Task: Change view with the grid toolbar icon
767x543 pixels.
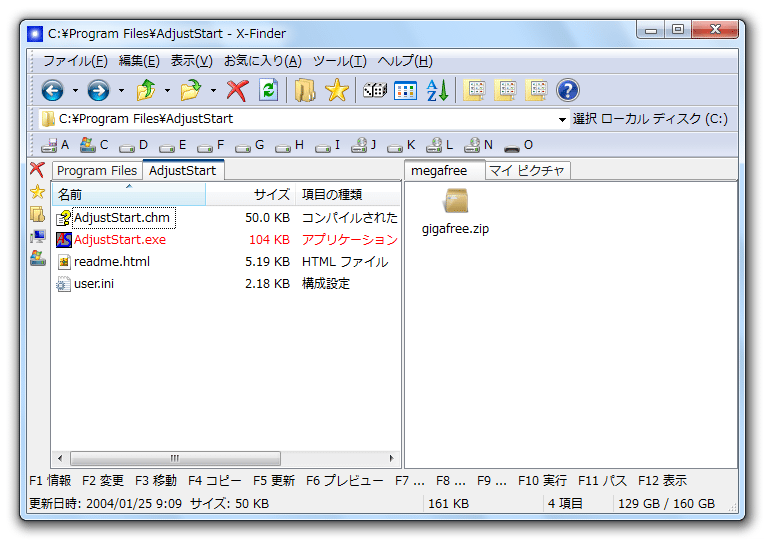Action: click(406, 90)
